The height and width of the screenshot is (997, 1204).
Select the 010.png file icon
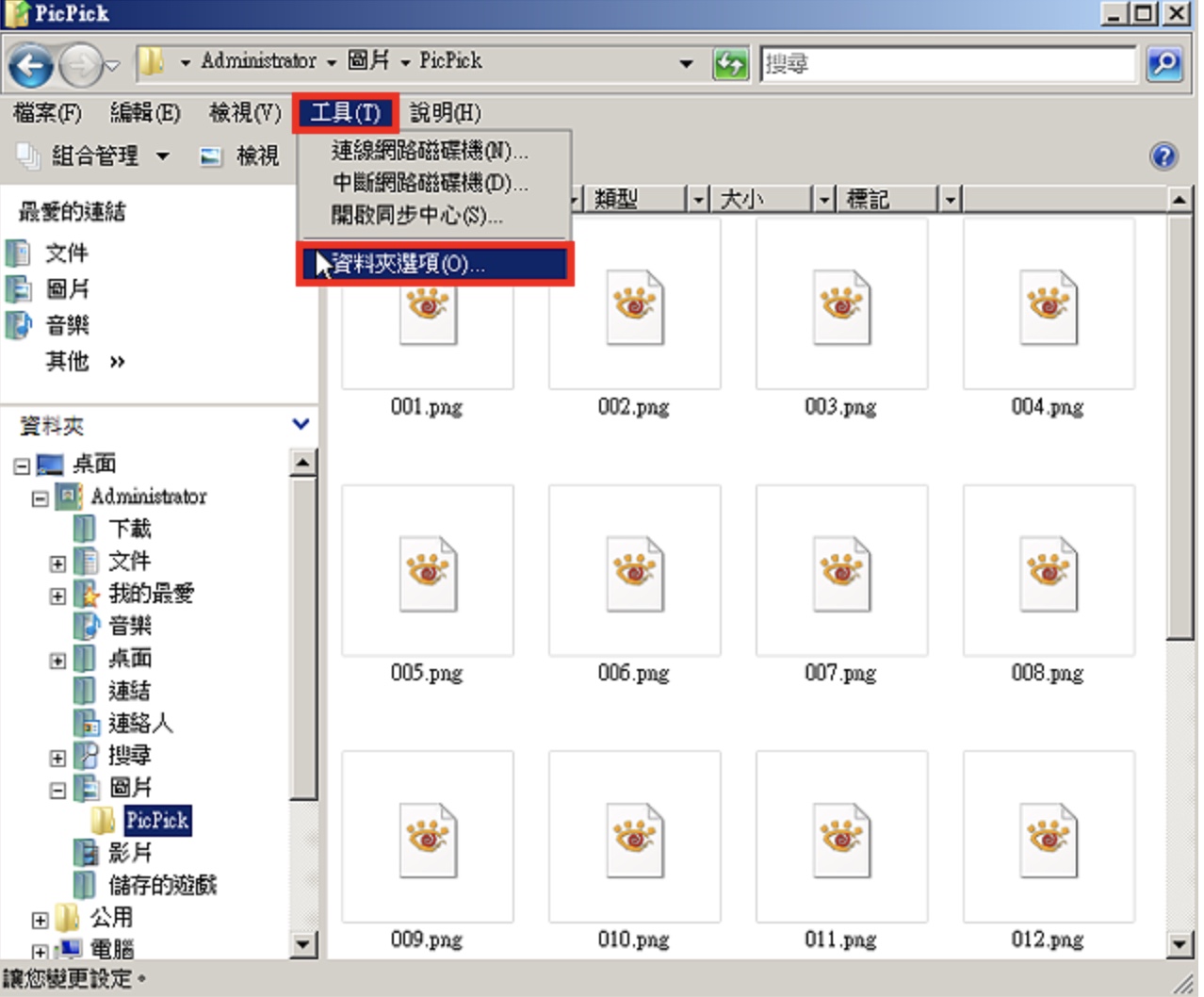pyautogui.click(x=634, y=839)
